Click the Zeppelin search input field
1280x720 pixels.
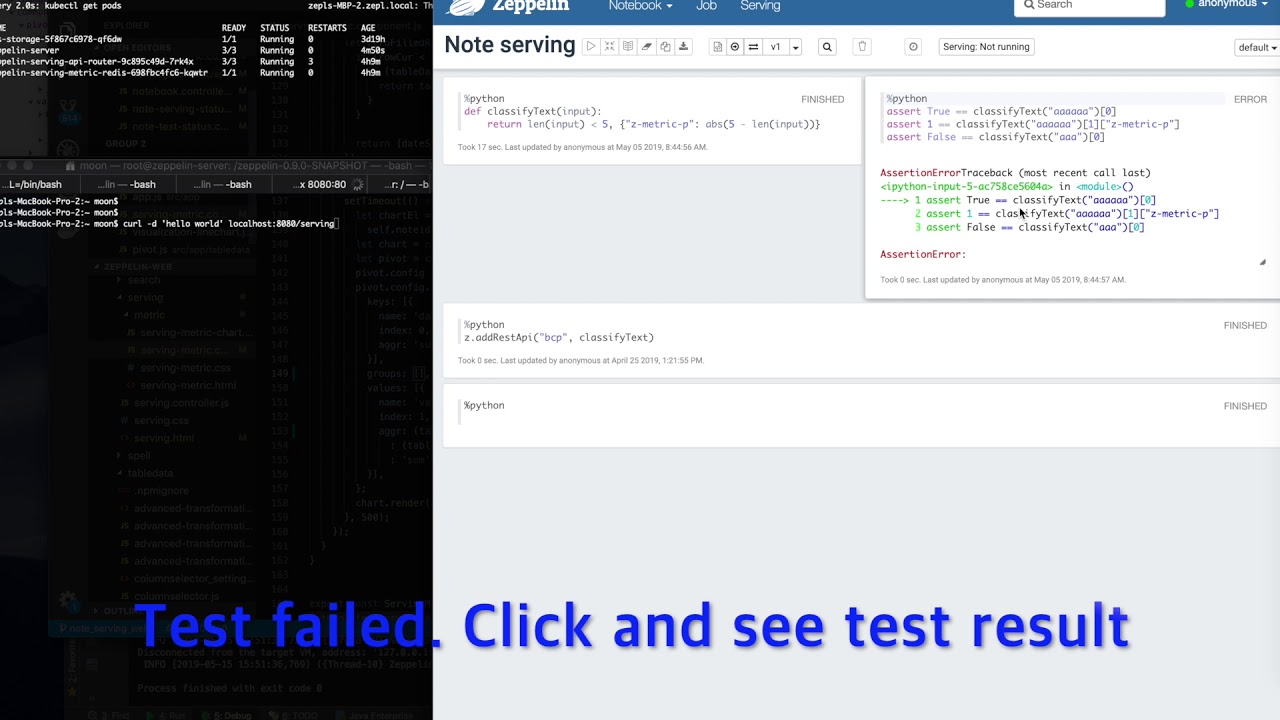(1089, 6)
